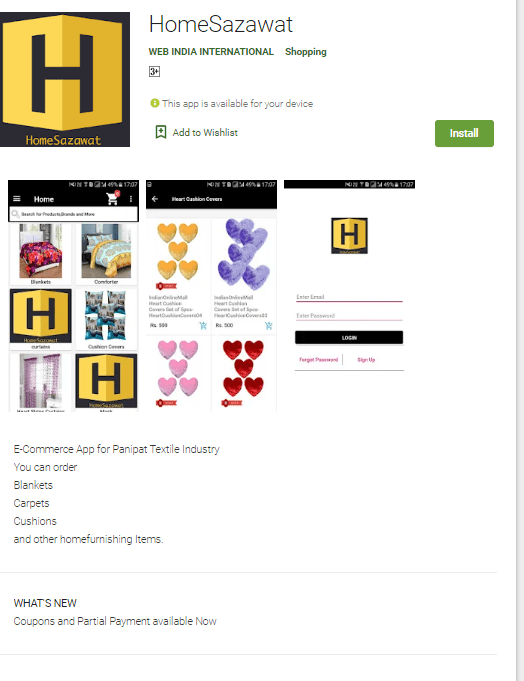The width and height of the screenshot is (524, 681).
Task: Click the HomeSazawat app title
Action: coord(221,24)
